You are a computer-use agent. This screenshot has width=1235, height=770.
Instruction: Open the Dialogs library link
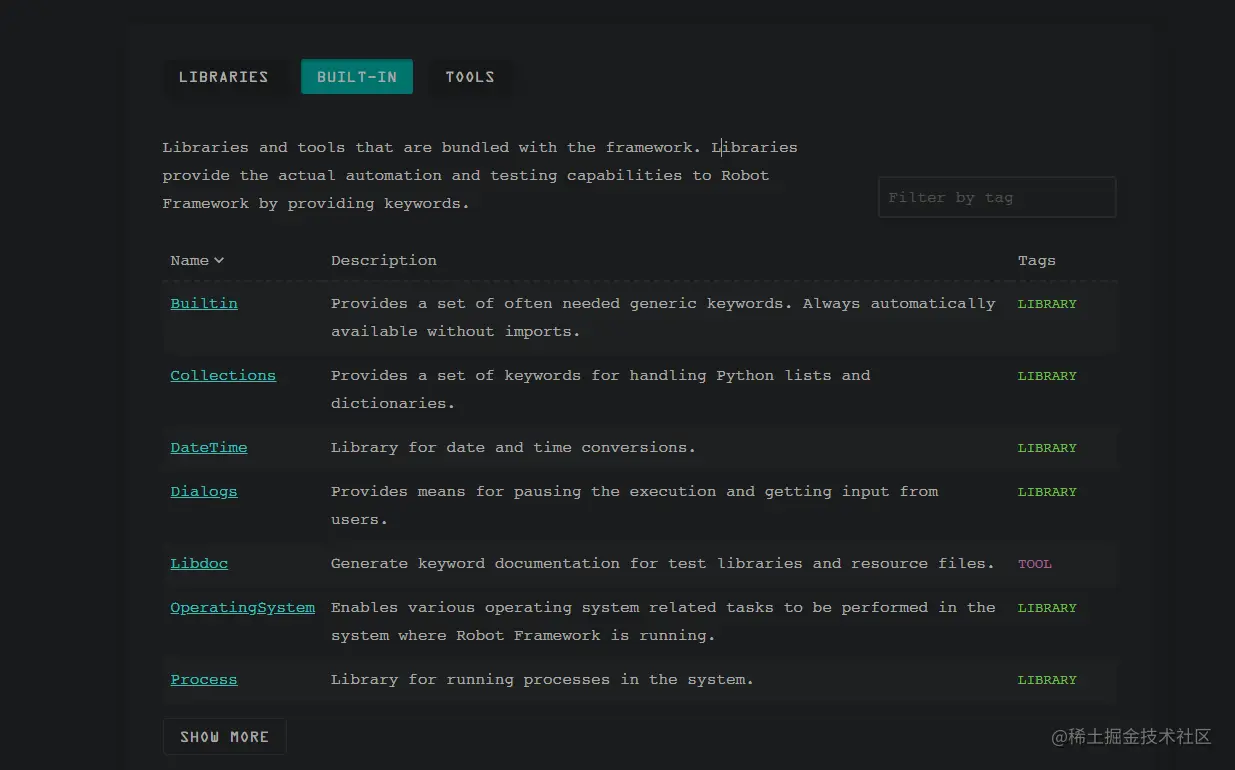pos(204,492)
